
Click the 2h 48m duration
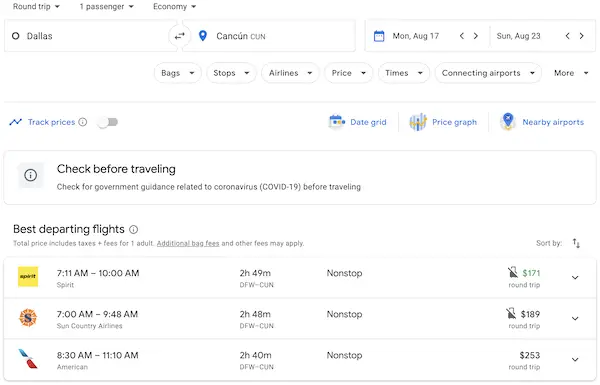(x=255, y=314)
